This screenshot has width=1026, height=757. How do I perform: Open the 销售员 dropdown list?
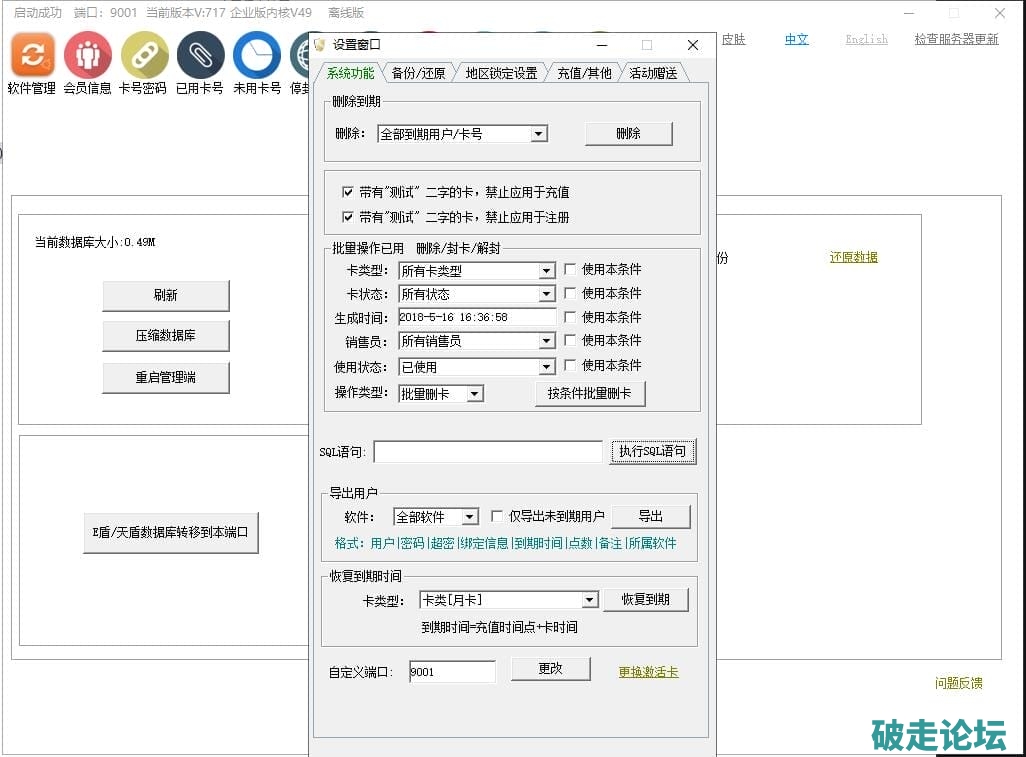[546, 341]
